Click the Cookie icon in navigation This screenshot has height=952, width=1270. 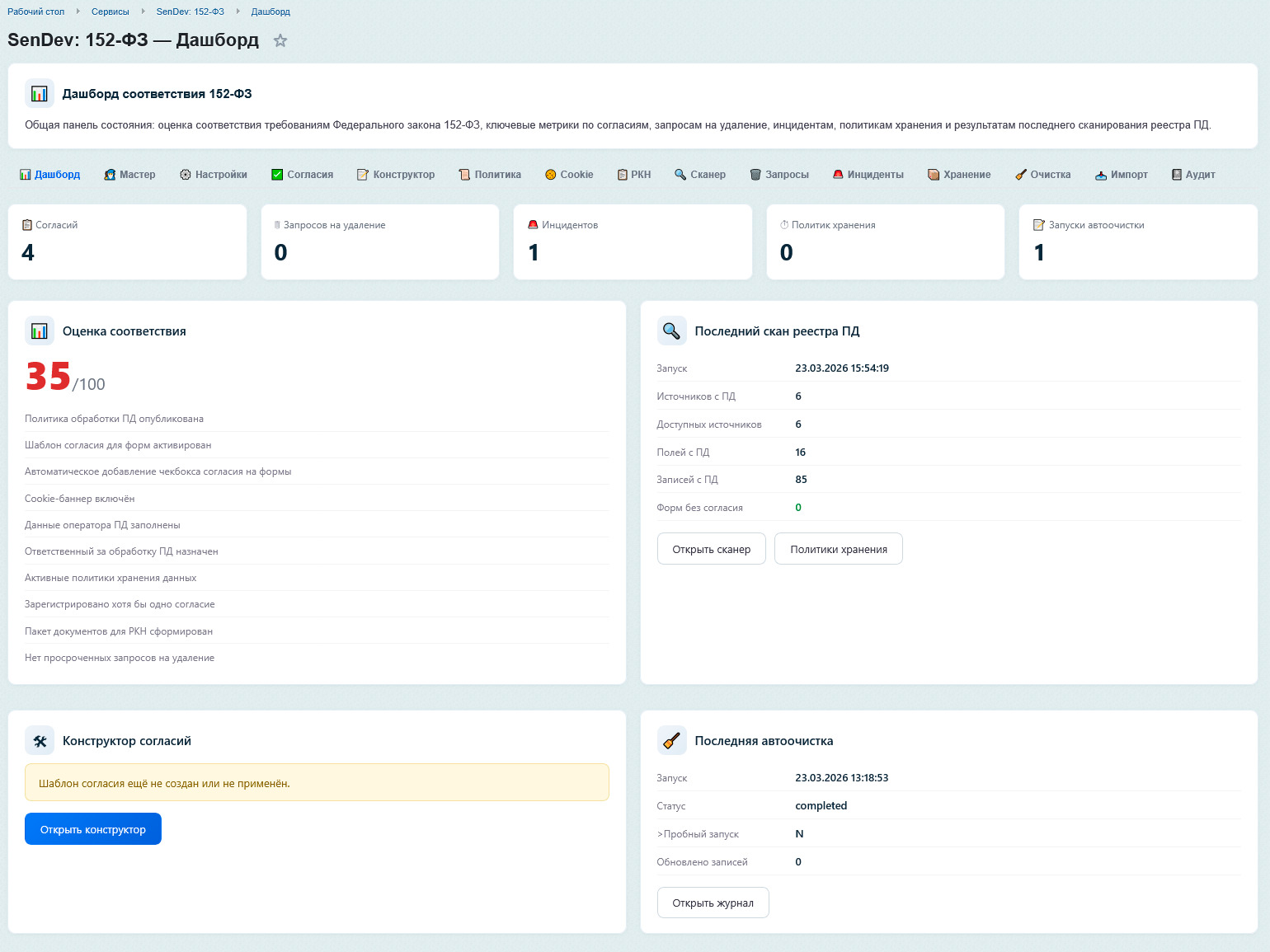551,175
